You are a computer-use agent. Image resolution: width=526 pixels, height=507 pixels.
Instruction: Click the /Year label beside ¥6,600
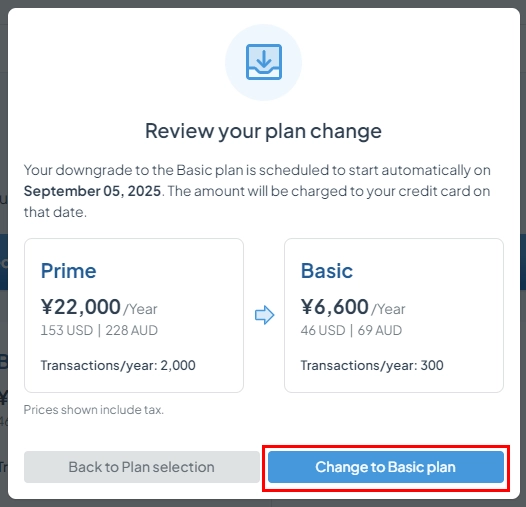pos(388,309)
